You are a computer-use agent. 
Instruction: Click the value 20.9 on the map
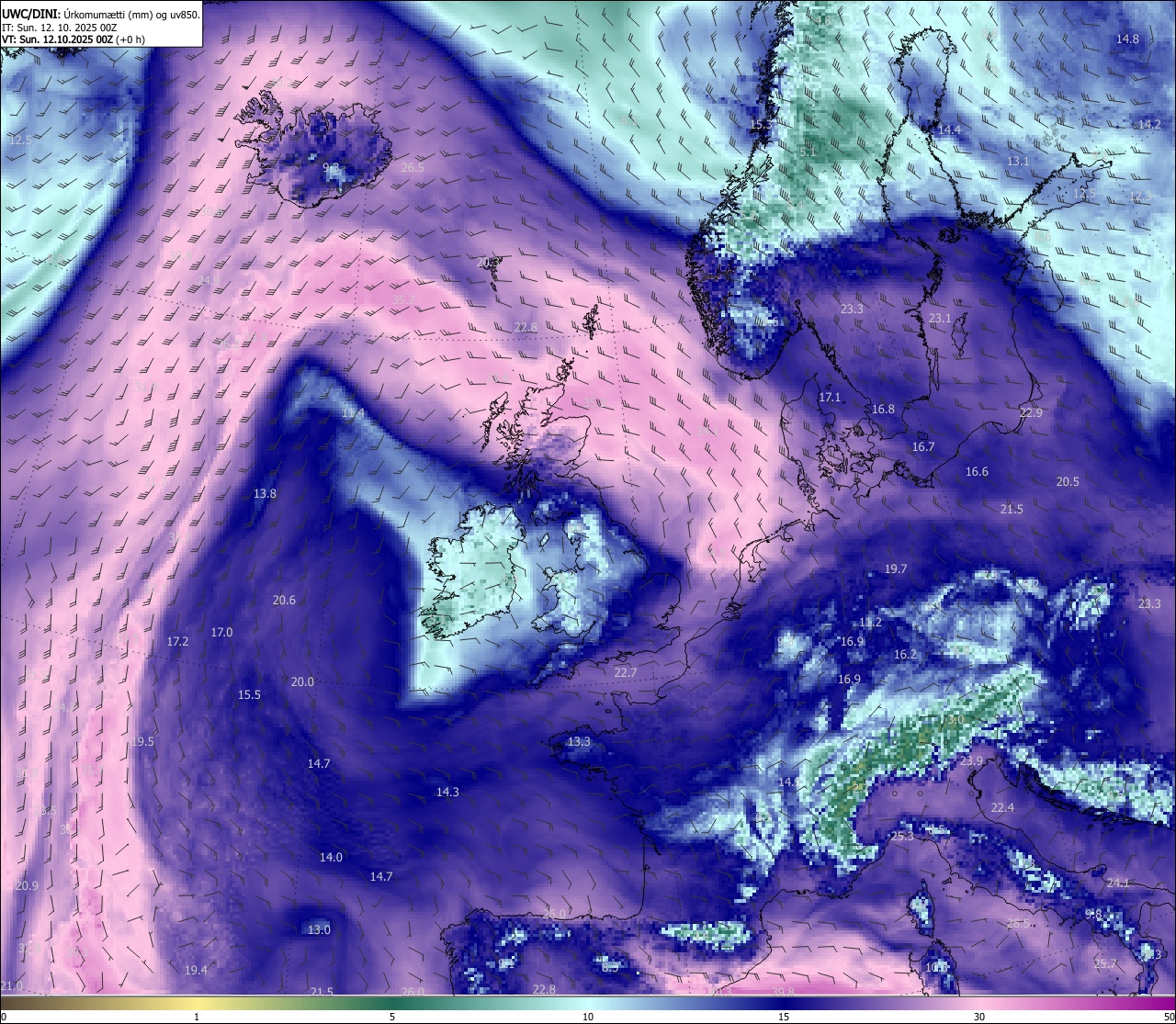(27, 886)
